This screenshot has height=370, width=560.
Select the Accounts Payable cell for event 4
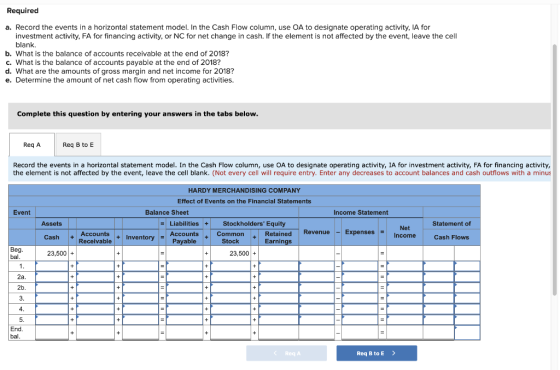(x=184, y=309)
